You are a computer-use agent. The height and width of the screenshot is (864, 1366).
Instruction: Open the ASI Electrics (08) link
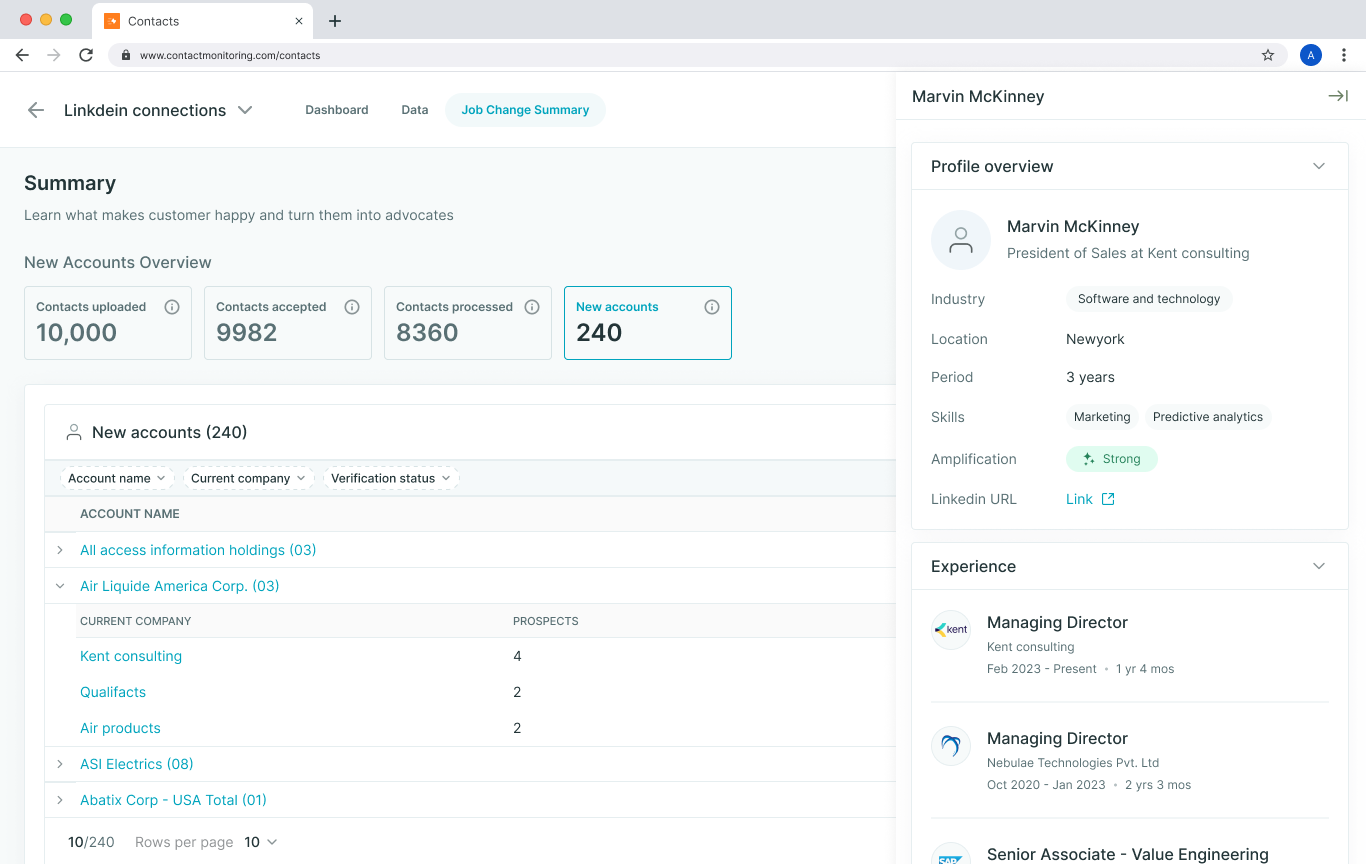coord(137,764)
